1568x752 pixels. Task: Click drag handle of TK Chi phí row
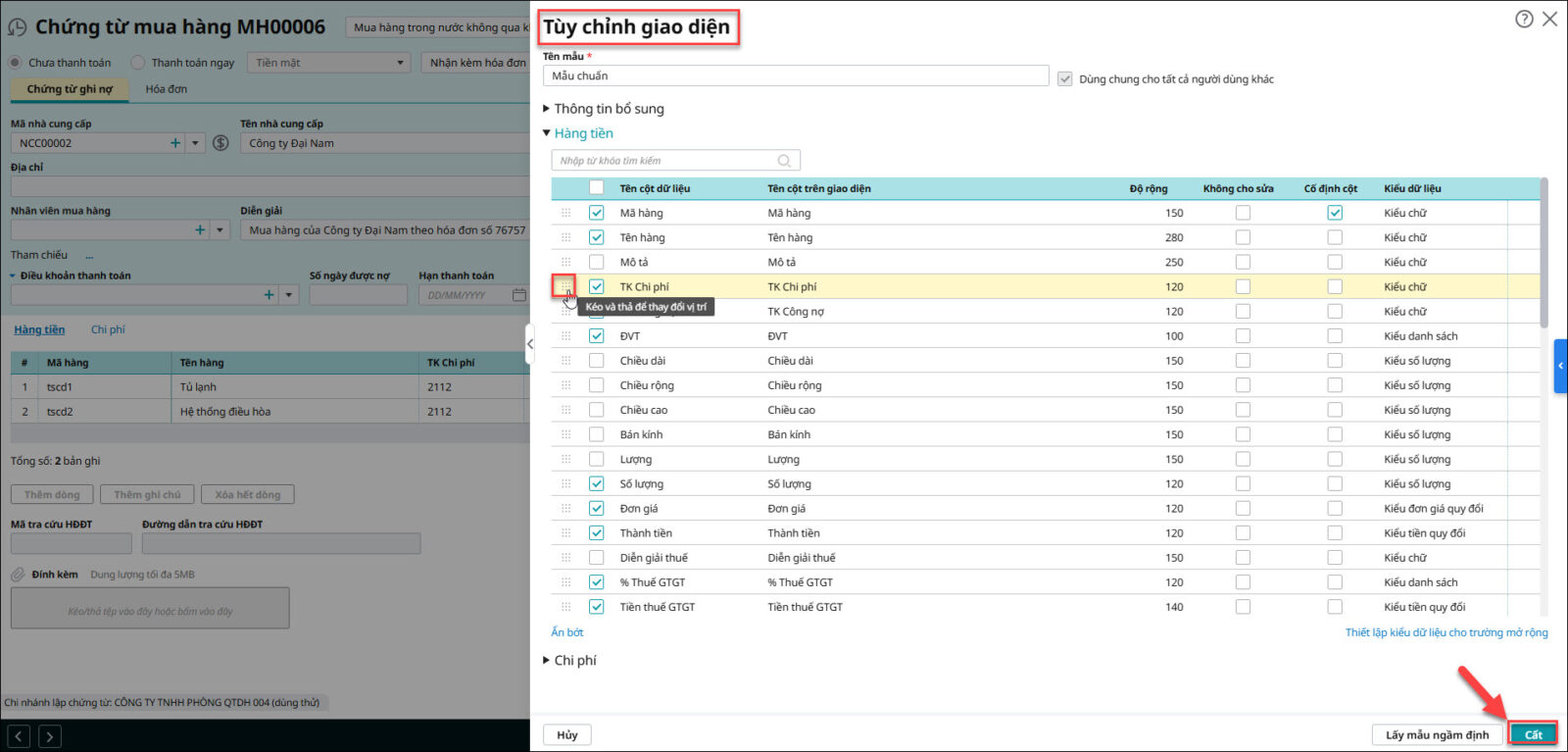(565, 286)
